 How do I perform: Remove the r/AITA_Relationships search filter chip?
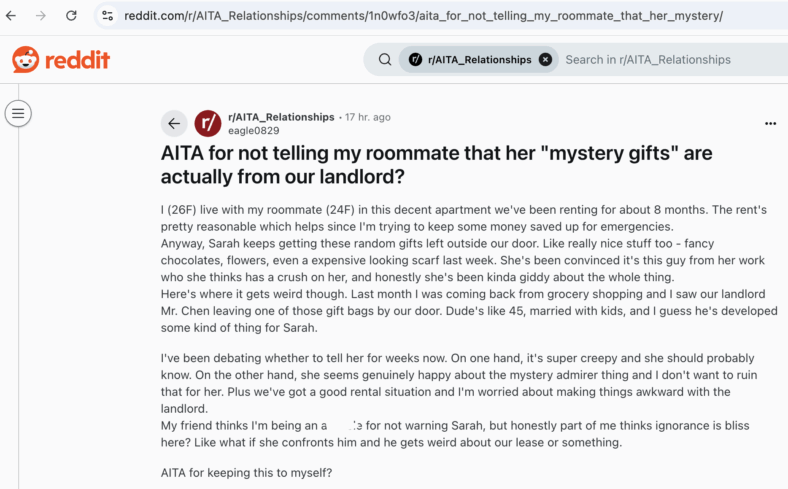545,59
